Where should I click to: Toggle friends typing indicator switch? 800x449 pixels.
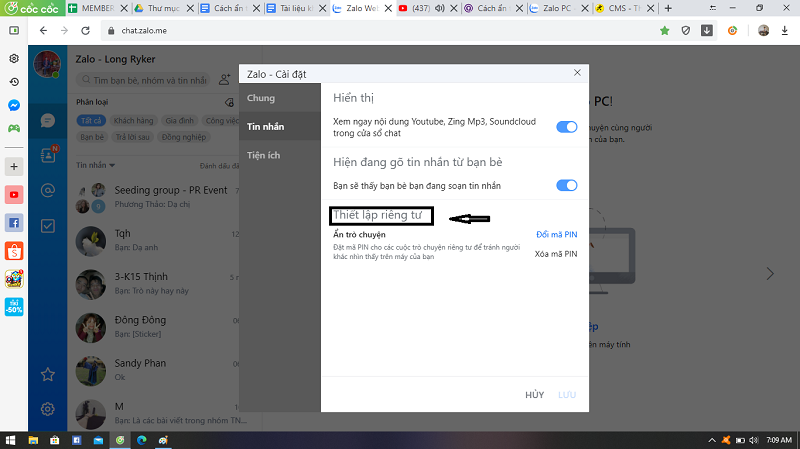click(566, 185)
